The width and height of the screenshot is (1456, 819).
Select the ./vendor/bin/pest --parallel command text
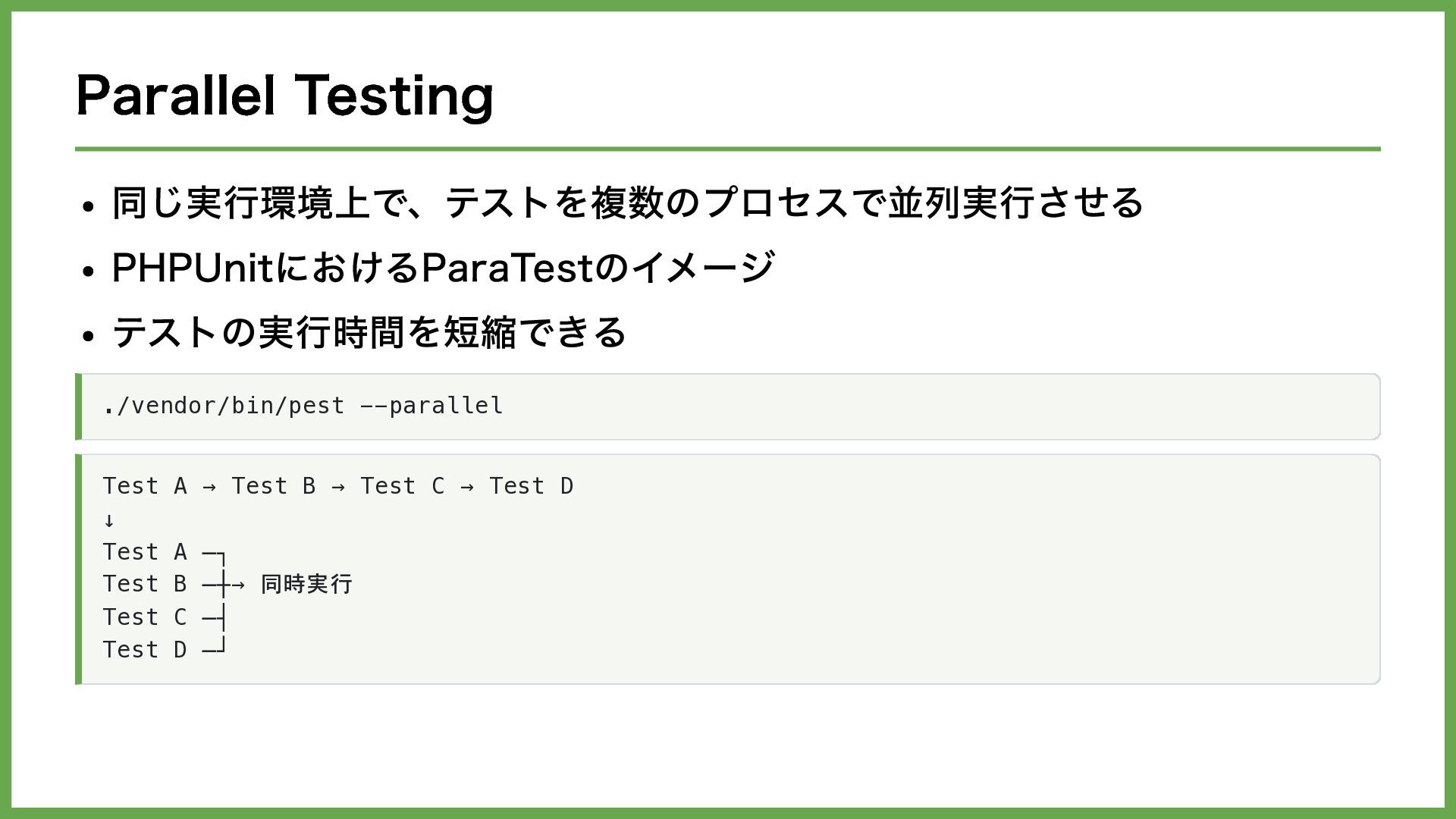point(303,406)
